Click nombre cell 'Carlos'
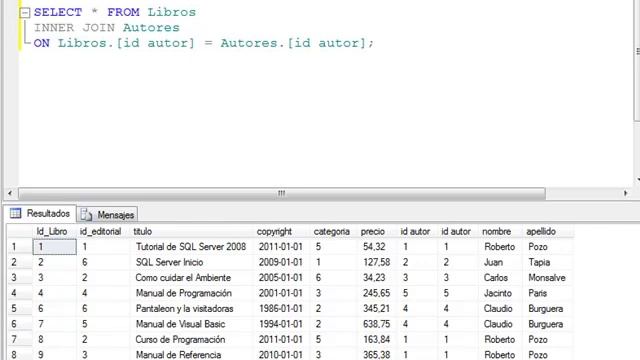Viewport: 640px width, 360px height. coord(500,278)
